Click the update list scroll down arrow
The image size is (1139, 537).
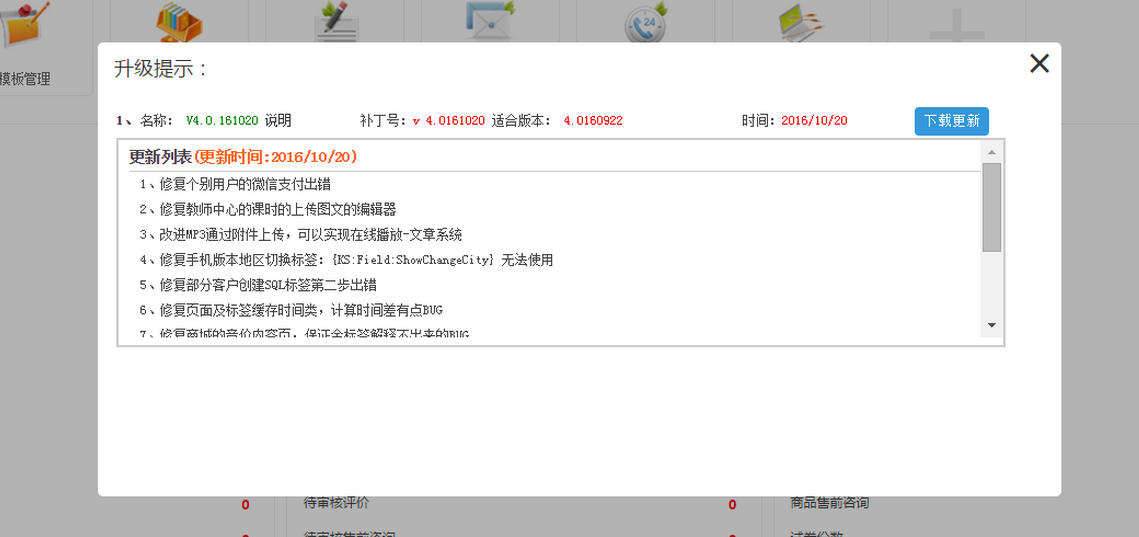click(x=991, y=325)
